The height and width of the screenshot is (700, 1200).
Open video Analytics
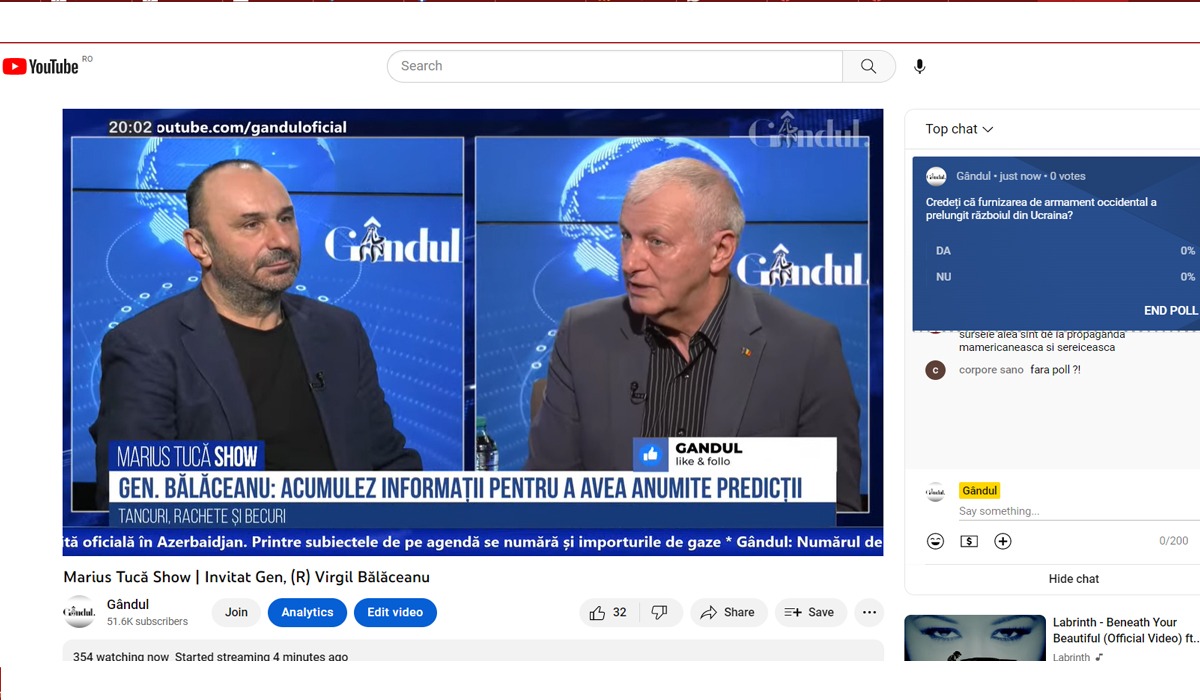307,612
